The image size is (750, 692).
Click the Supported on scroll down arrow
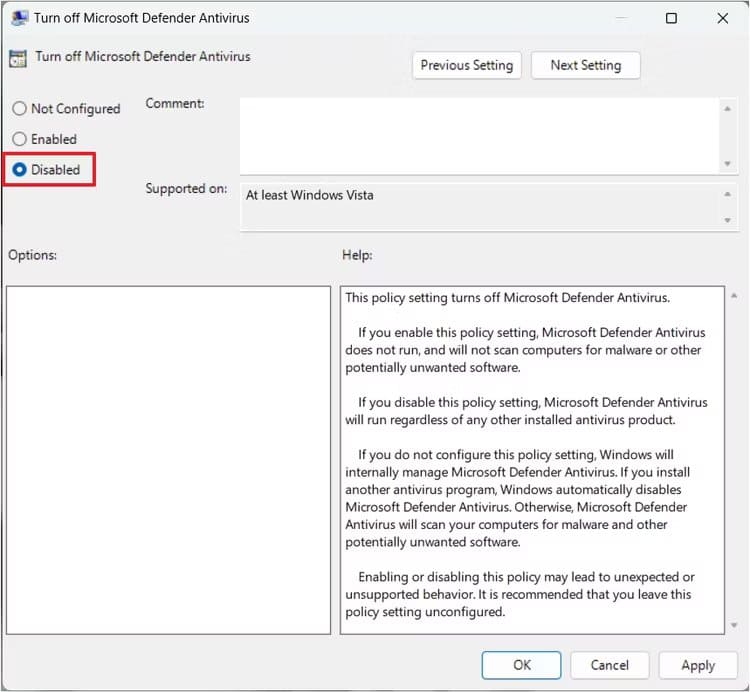727,220
